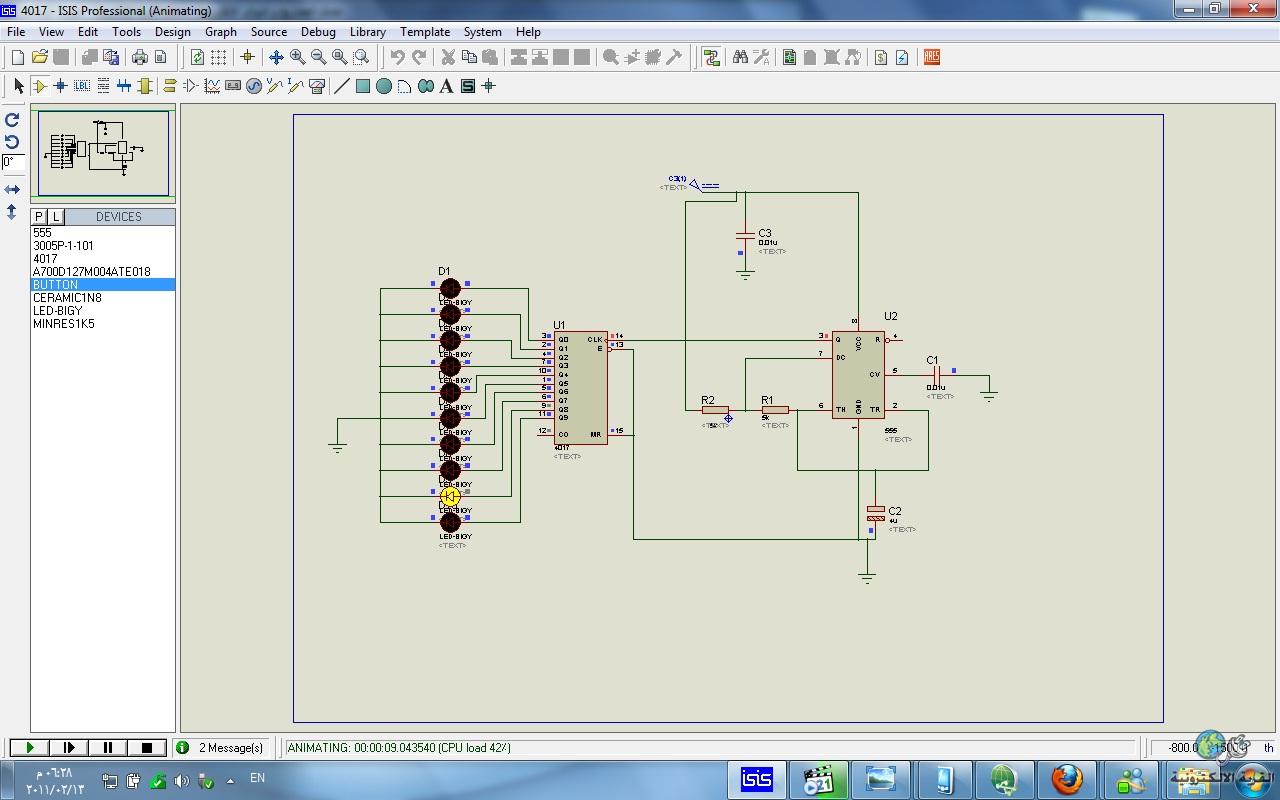The image size is (1280, 800).
Task: Select text script mode
Action: (x=103, y=87)
